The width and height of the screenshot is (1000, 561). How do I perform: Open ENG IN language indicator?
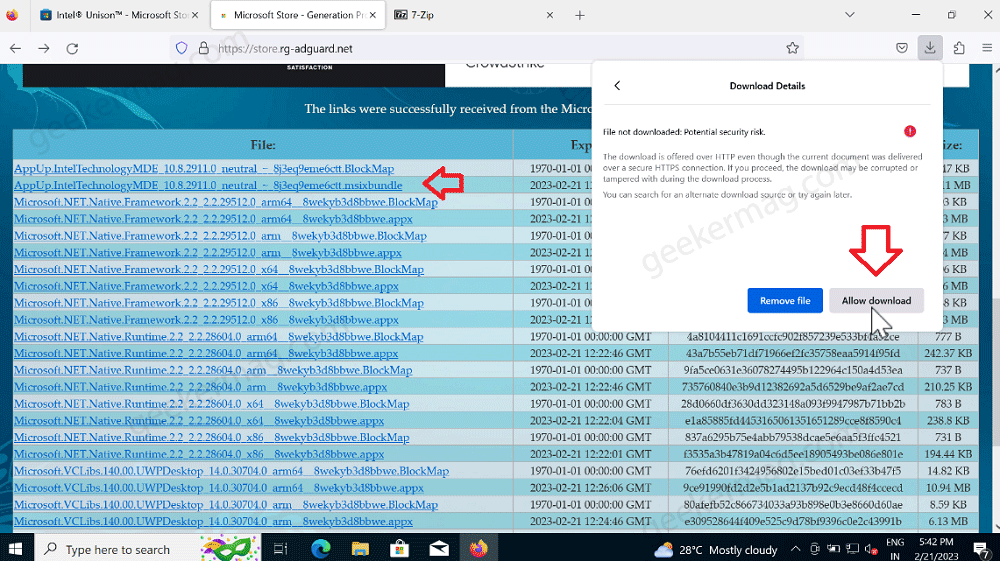895,549
